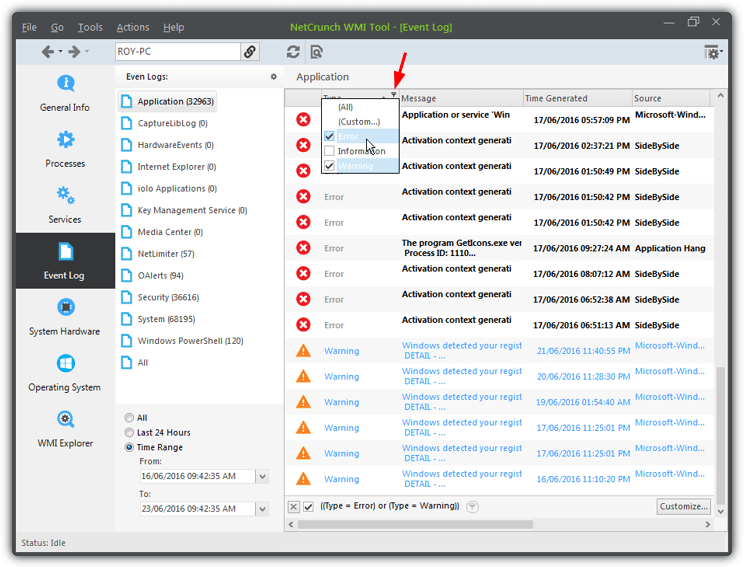This screenshot has width=744, height=567.
Task: Click the find in log toolbar icon
Action: click(316, 51)
